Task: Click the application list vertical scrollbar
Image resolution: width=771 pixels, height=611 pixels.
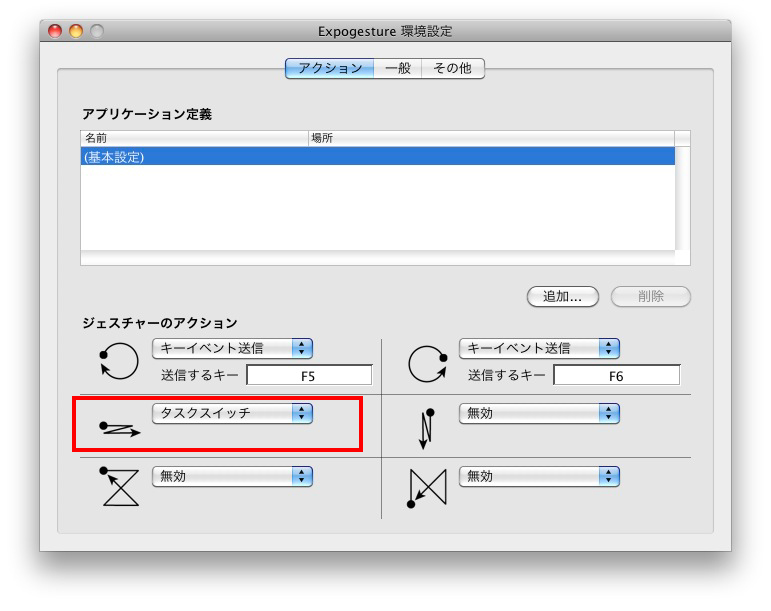Action: coord(682,198)
